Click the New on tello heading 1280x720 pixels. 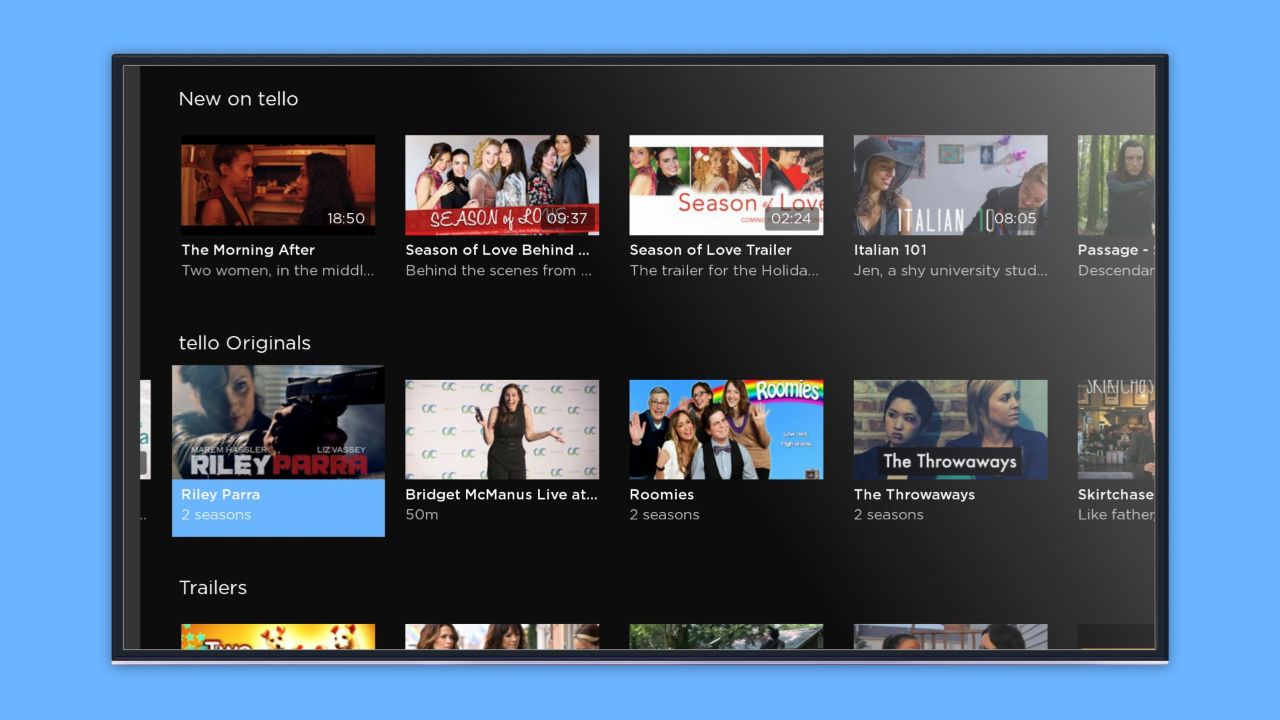click(238, 98)
